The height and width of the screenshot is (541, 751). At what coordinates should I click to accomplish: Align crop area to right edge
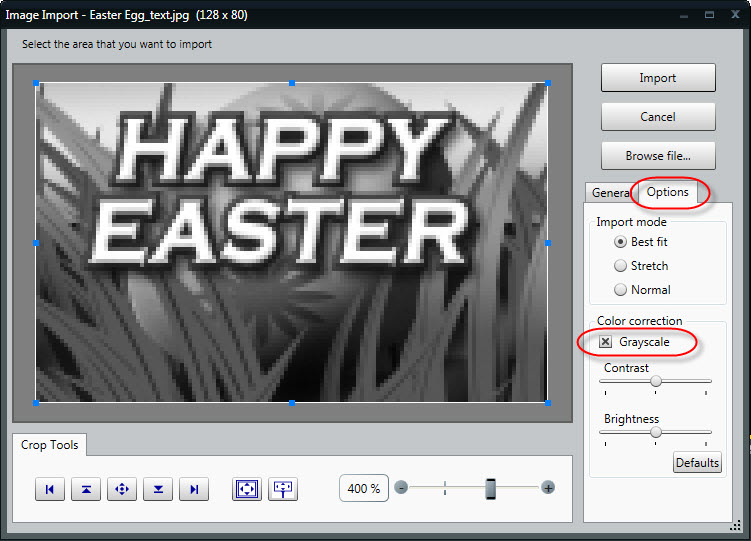tap(194, 489)
